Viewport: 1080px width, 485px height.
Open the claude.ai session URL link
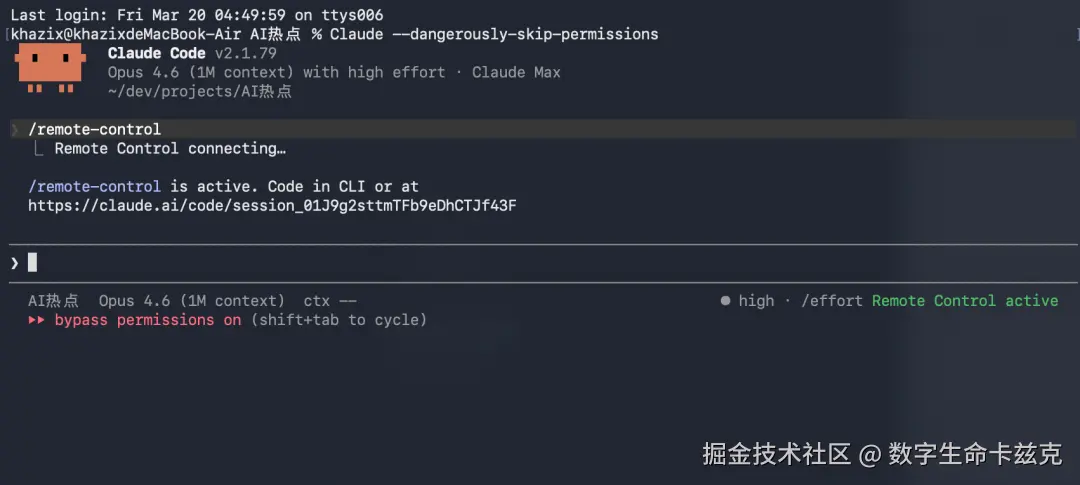[272, 206]
